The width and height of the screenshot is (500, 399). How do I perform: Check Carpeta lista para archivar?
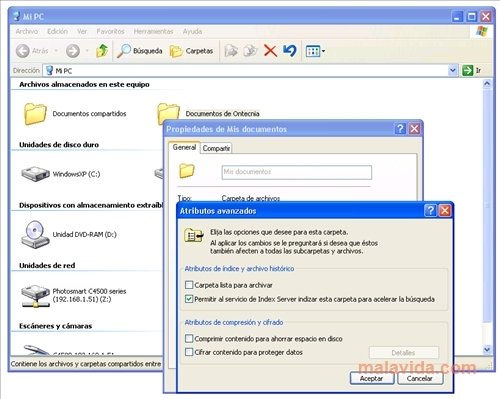point(189,285)
